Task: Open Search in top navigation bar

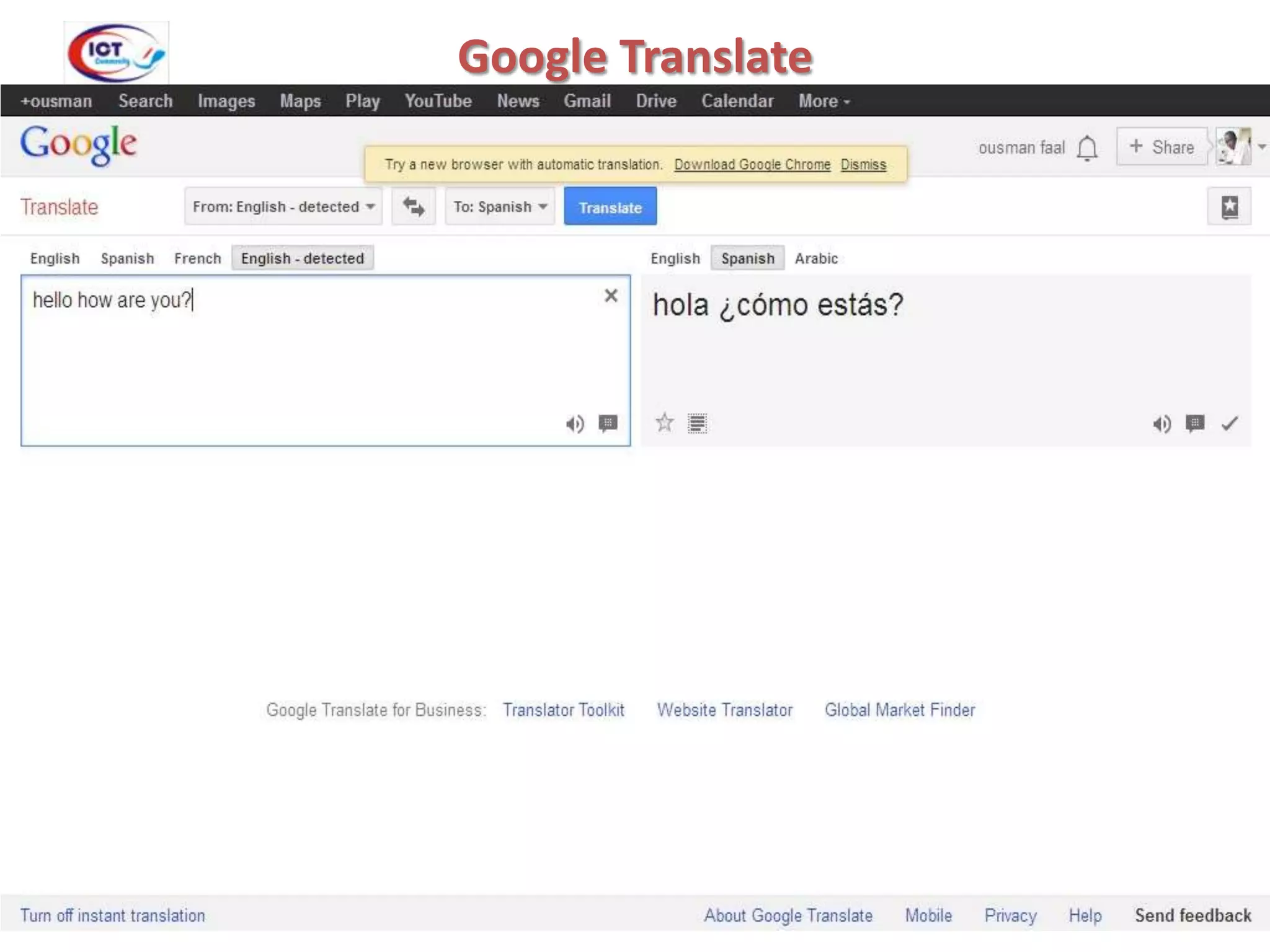Action: pyautogui.click(x=146, y=101)
